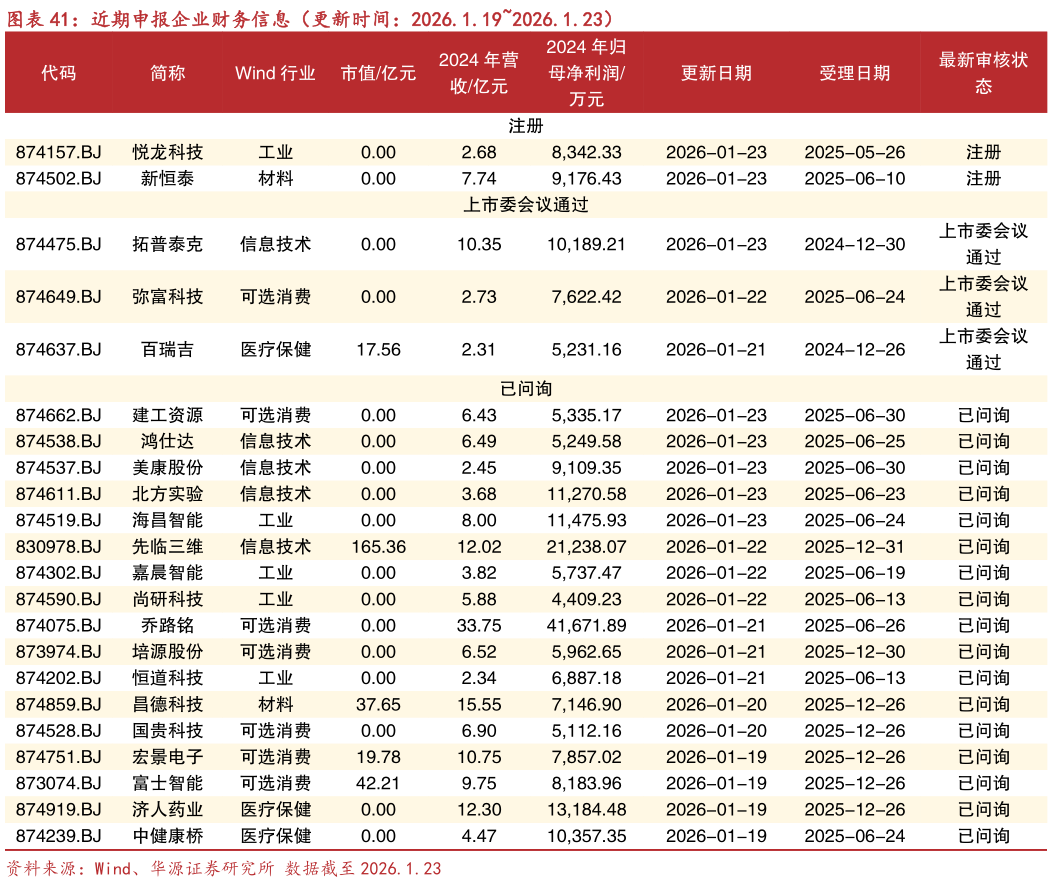
Task: Click the 简称 column header
Action: pos(166,73)
